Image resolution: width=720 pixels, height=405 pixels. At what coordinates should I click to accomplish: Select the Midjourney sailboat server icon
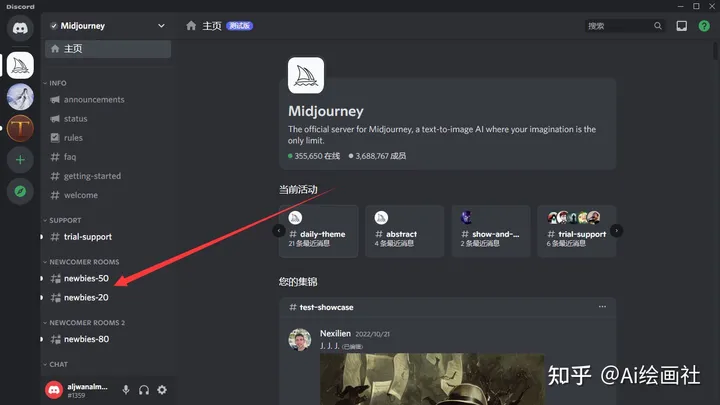(x=20, y=64)
